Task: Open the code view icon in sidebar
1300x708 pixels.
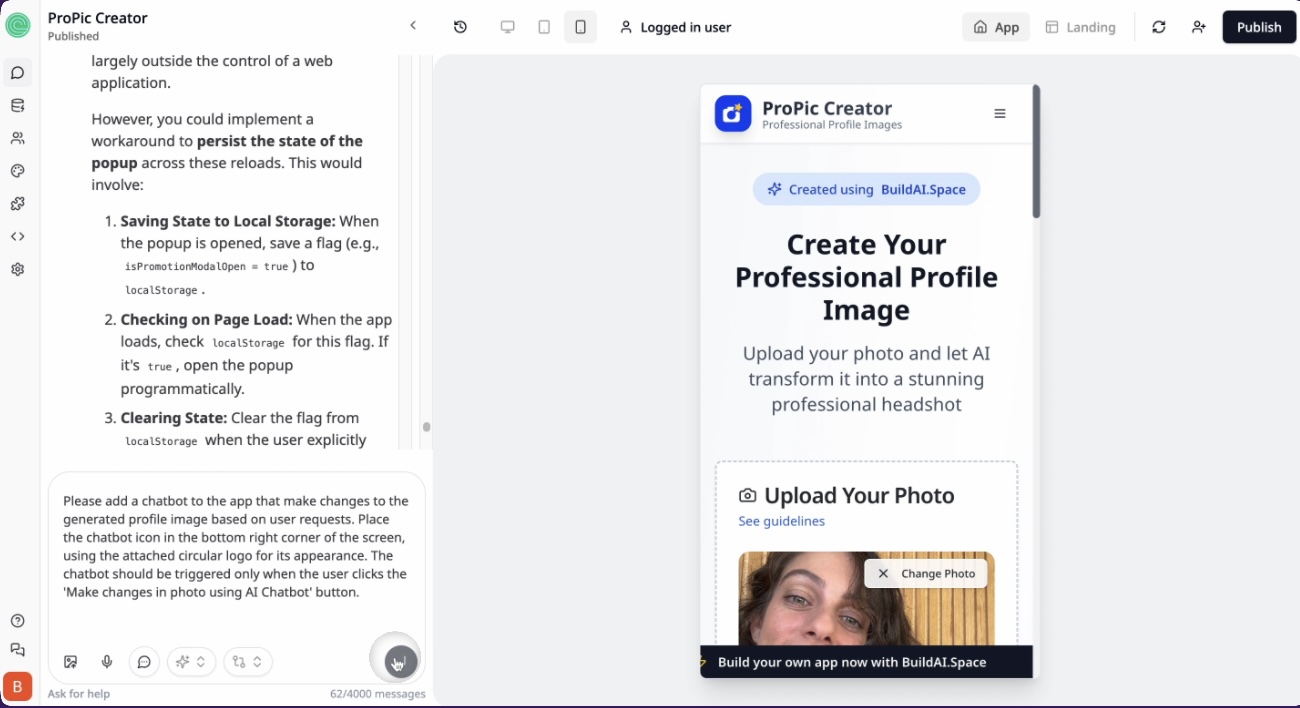Action: [17, 237]
